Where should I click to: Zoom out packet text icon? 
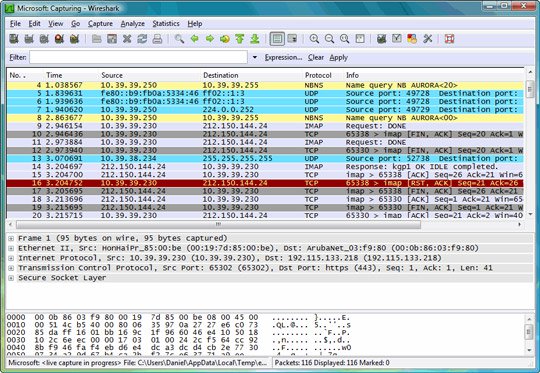330,39
